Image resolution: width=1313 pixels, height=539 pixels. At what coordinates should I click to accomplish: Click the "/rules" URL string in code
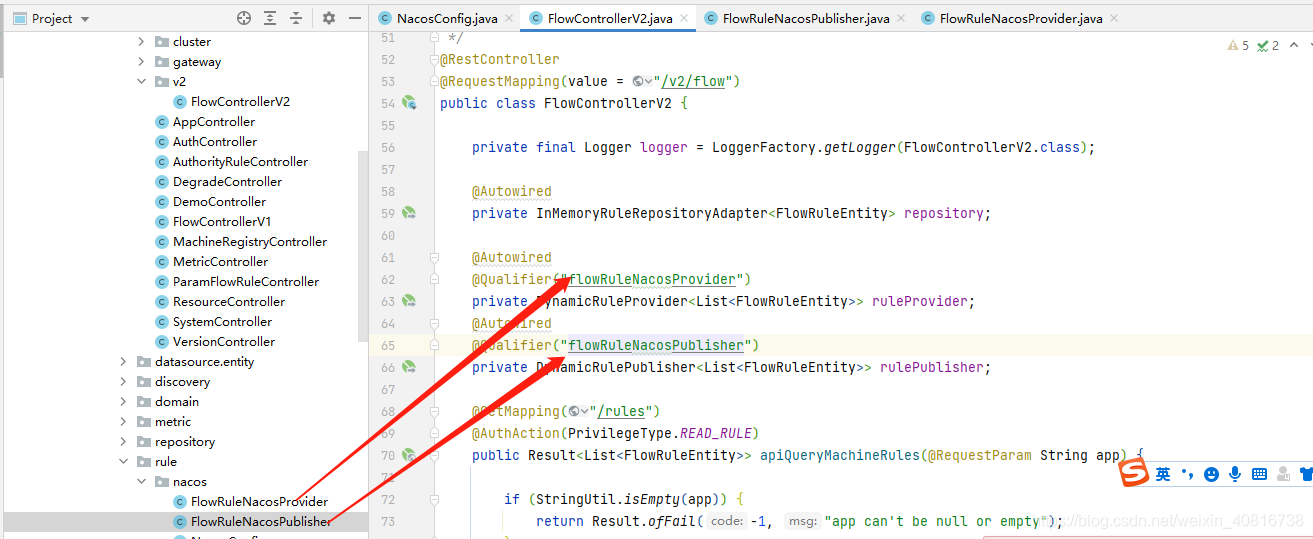point(621,411)
